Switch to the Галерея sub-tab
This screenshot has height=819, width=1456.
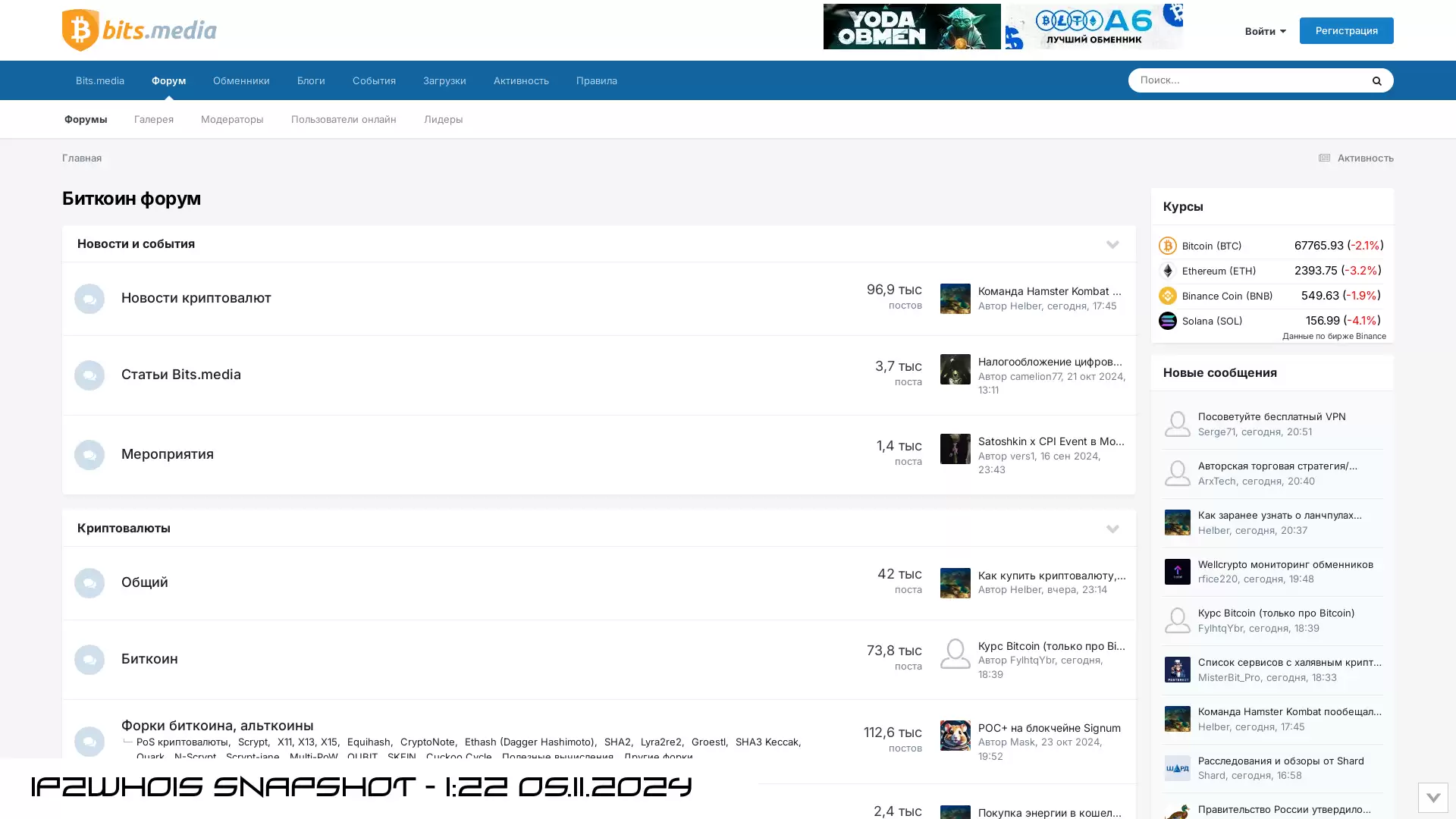click(x=154, y=119)
